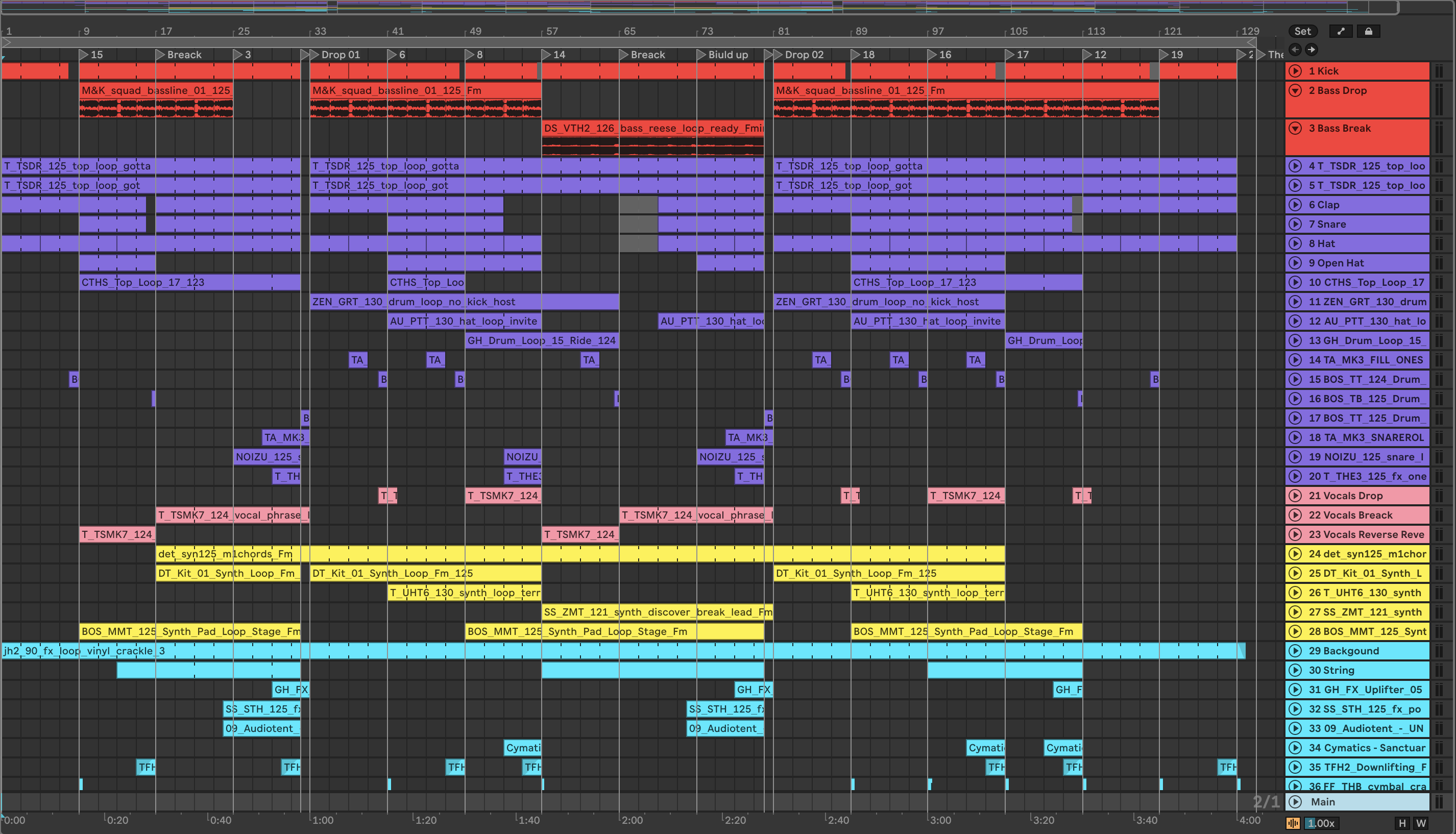This screenshot has height=834, width=1456.
Task: Jump to previous locator arrow
Action: click(1295, 50)
